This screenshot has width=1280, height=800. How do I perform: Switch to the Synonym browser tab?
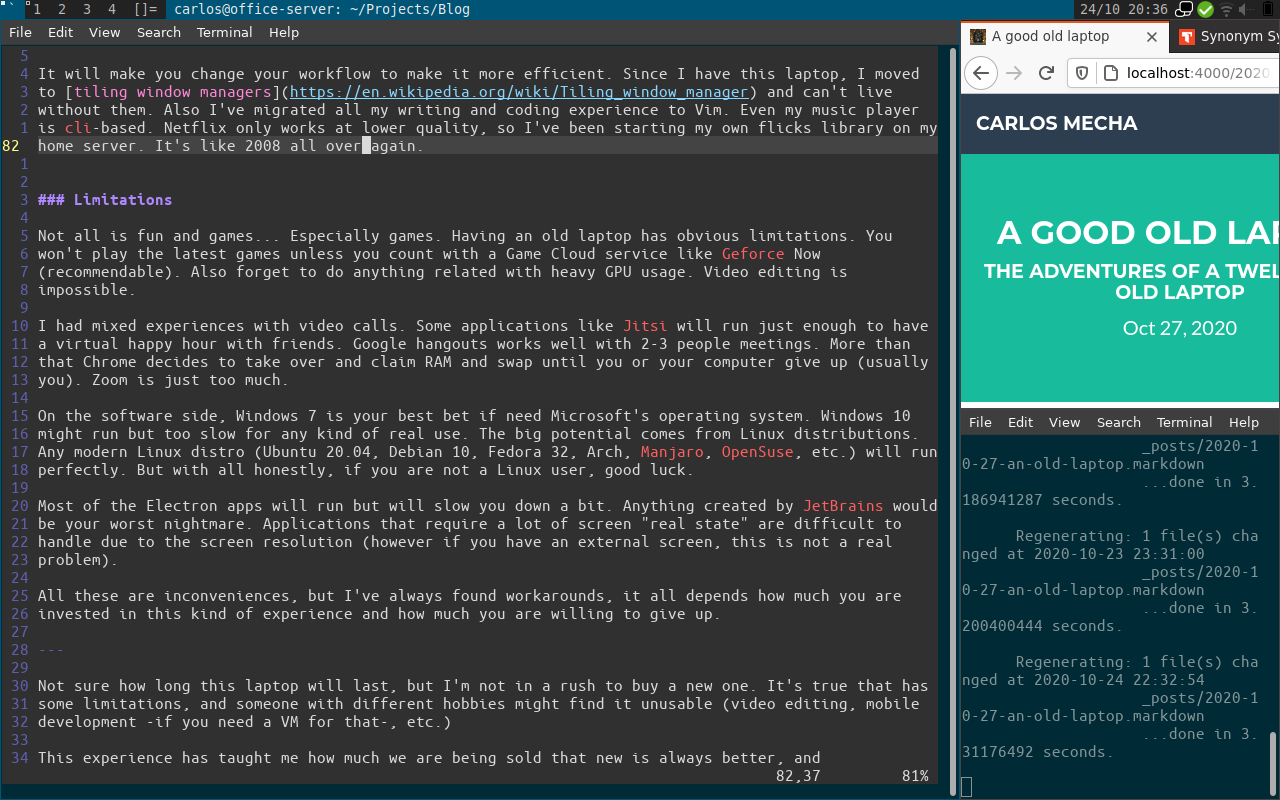point(1226,37)
